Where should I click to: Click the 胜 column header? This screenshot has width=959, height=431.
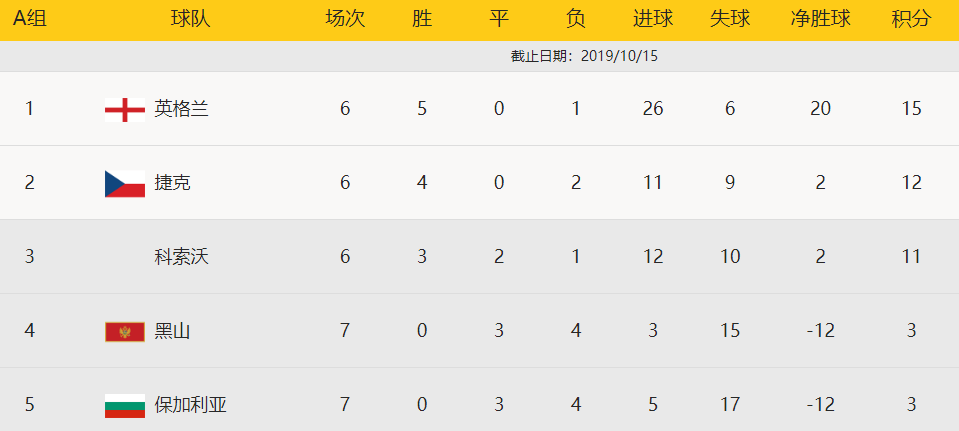tap(422, 19)
